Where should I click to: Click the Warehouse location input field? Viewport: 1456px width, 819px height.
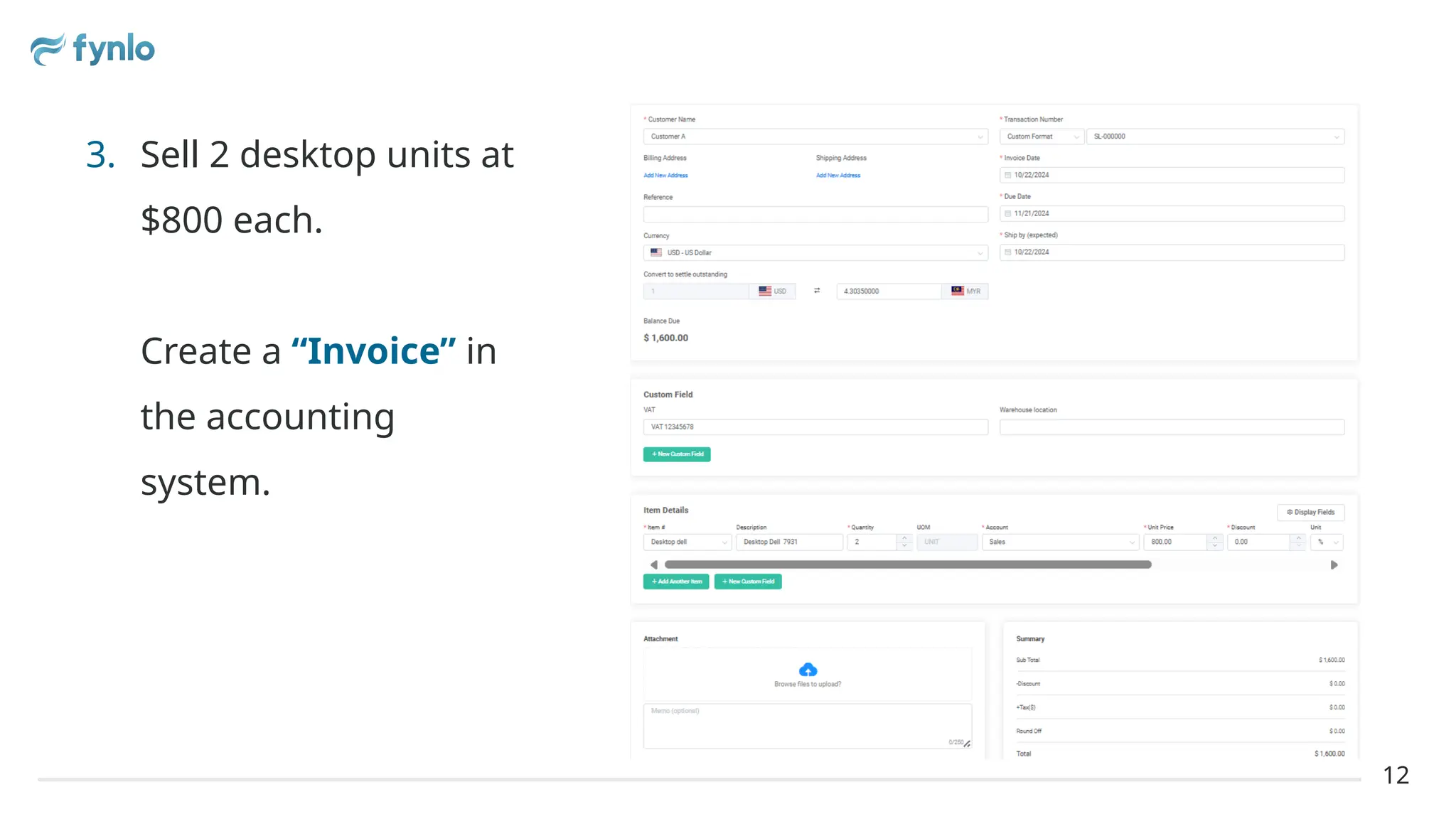coord(1171,427)
